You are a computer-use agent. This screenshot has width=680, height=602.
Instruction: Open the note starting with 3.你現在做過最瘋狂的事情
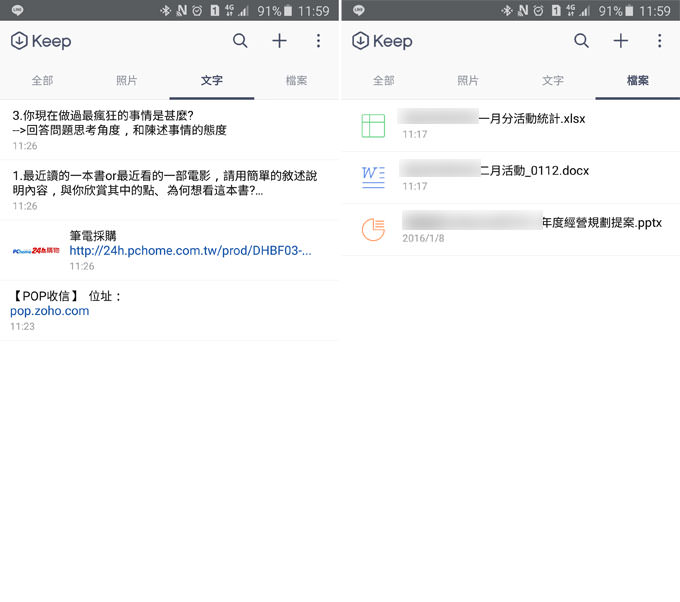pos(120,123)
